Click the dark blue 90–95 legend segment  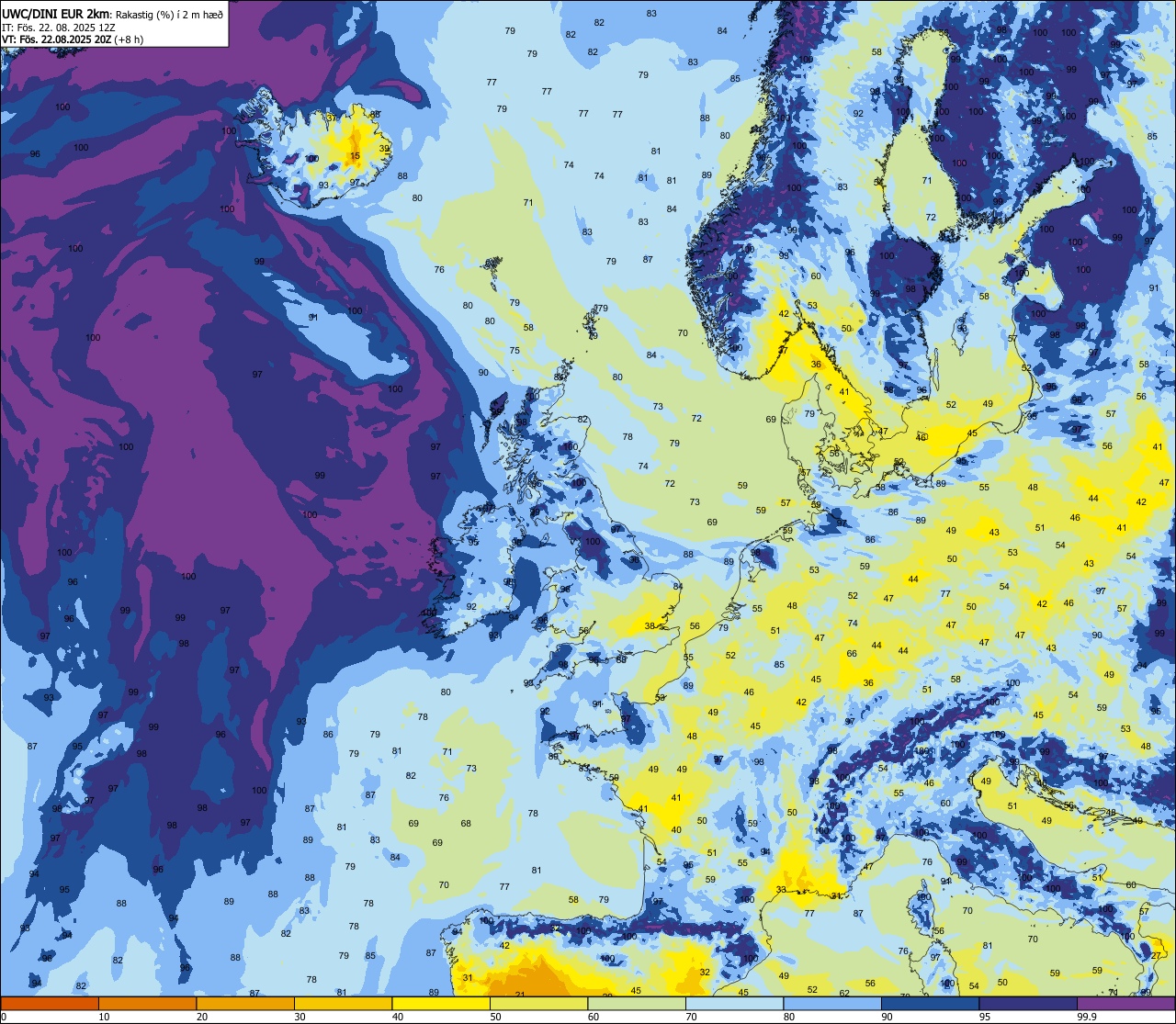point(930,1003)
